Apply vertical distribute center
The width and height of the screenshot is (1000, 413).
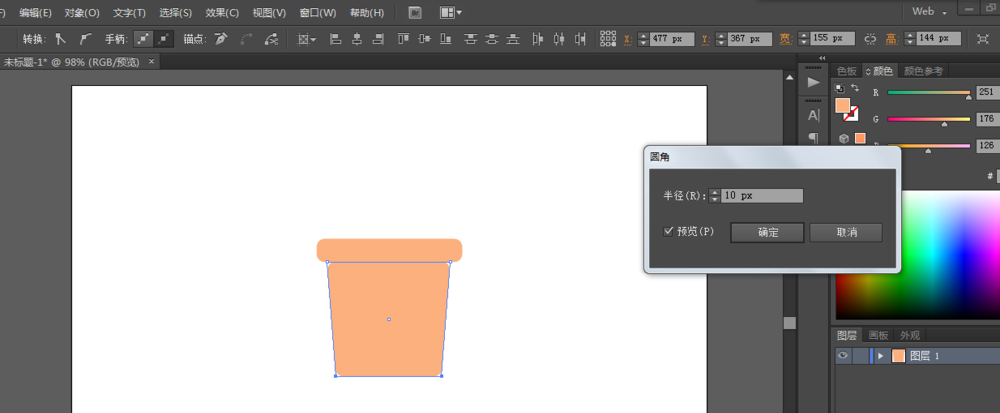(492, 40)
